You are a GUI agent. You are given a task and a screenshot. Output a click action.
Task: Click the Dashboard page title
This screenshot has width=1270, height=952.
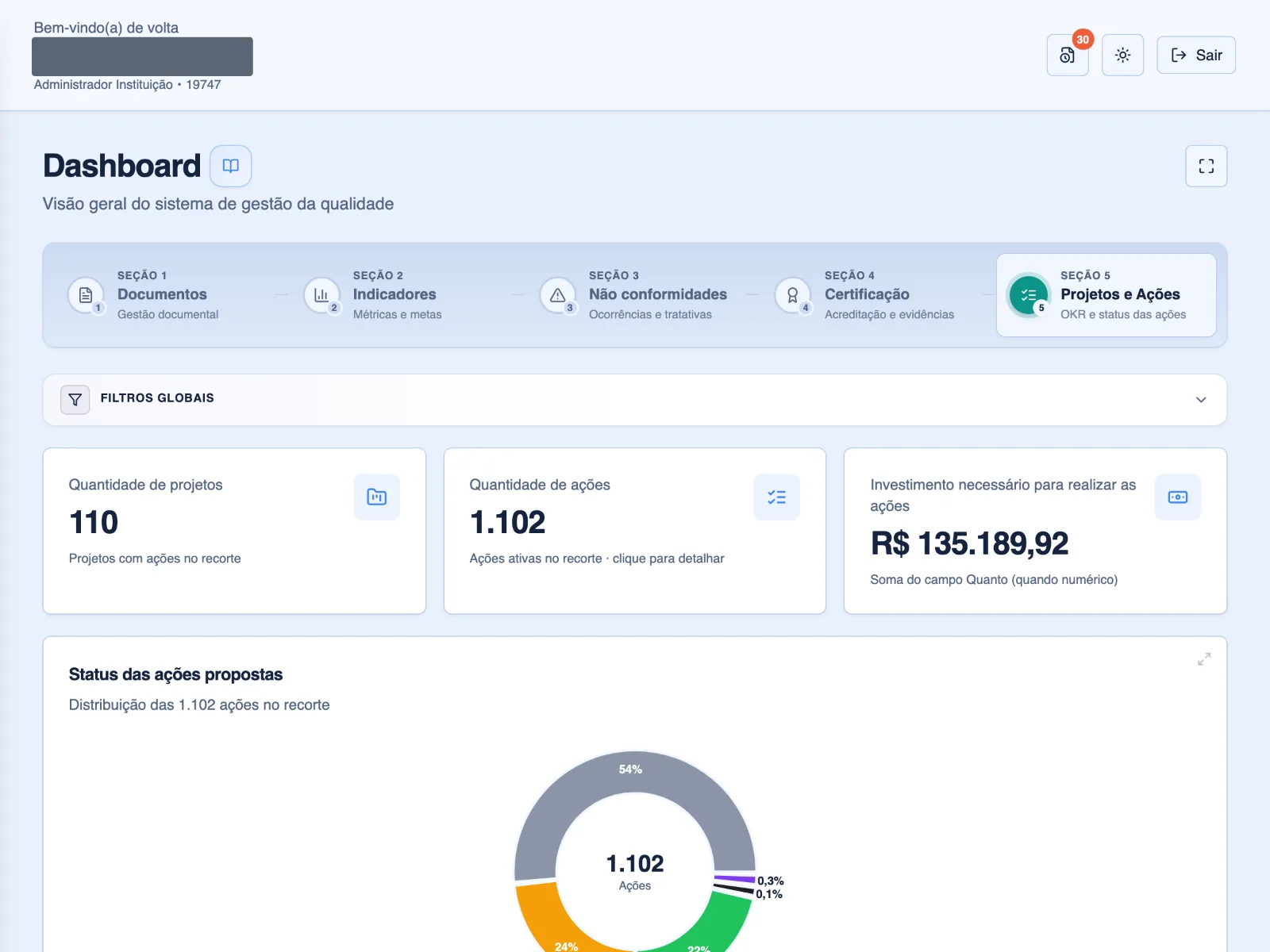[121, 166]
